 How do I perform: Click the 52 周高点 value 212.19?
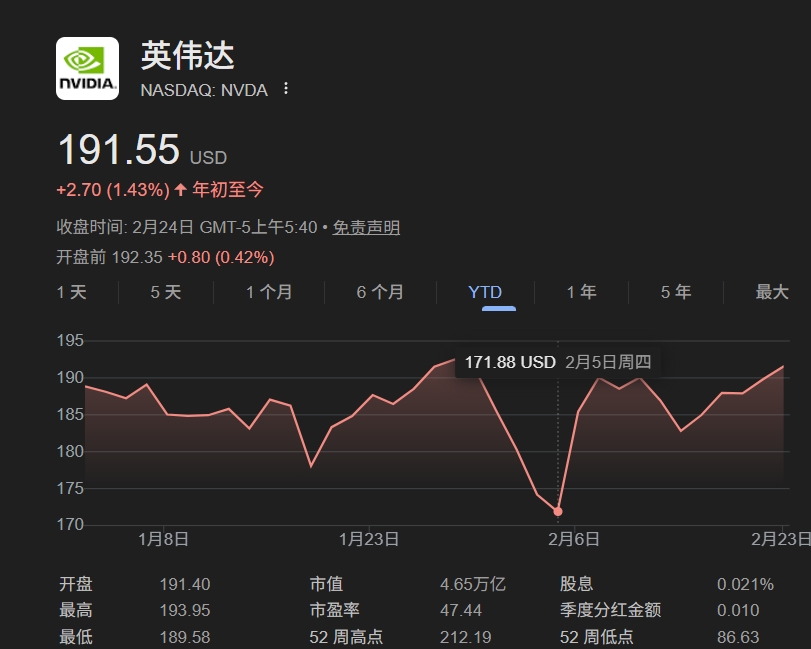(465, 637)
